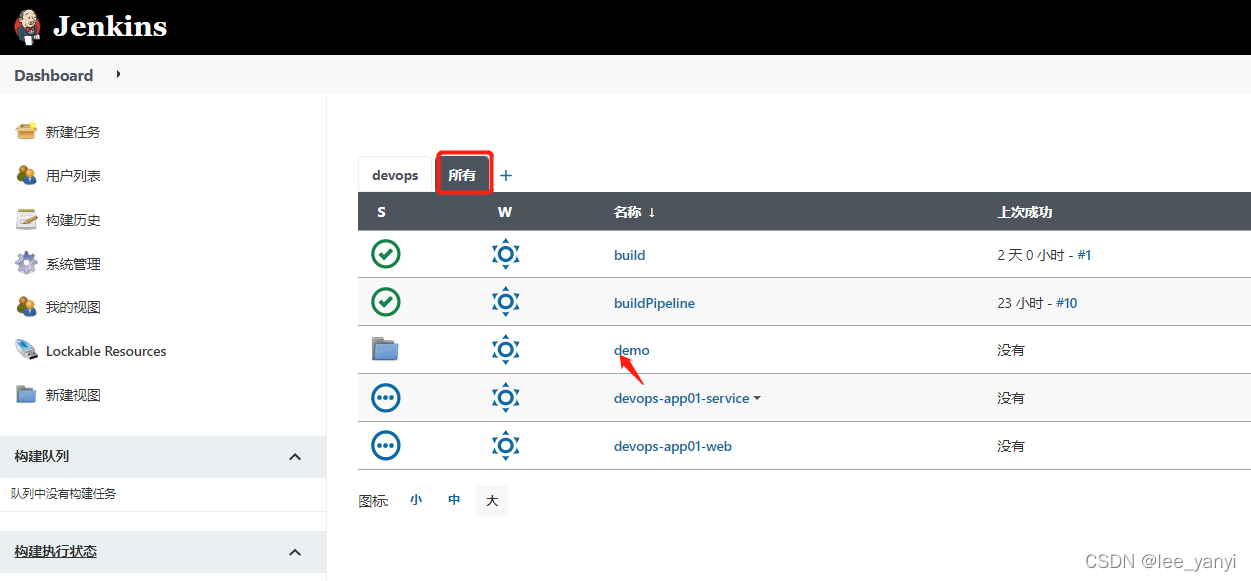Collapse the 构建队列 panel
The image size is (1251, 581).
tap(295, 456)
